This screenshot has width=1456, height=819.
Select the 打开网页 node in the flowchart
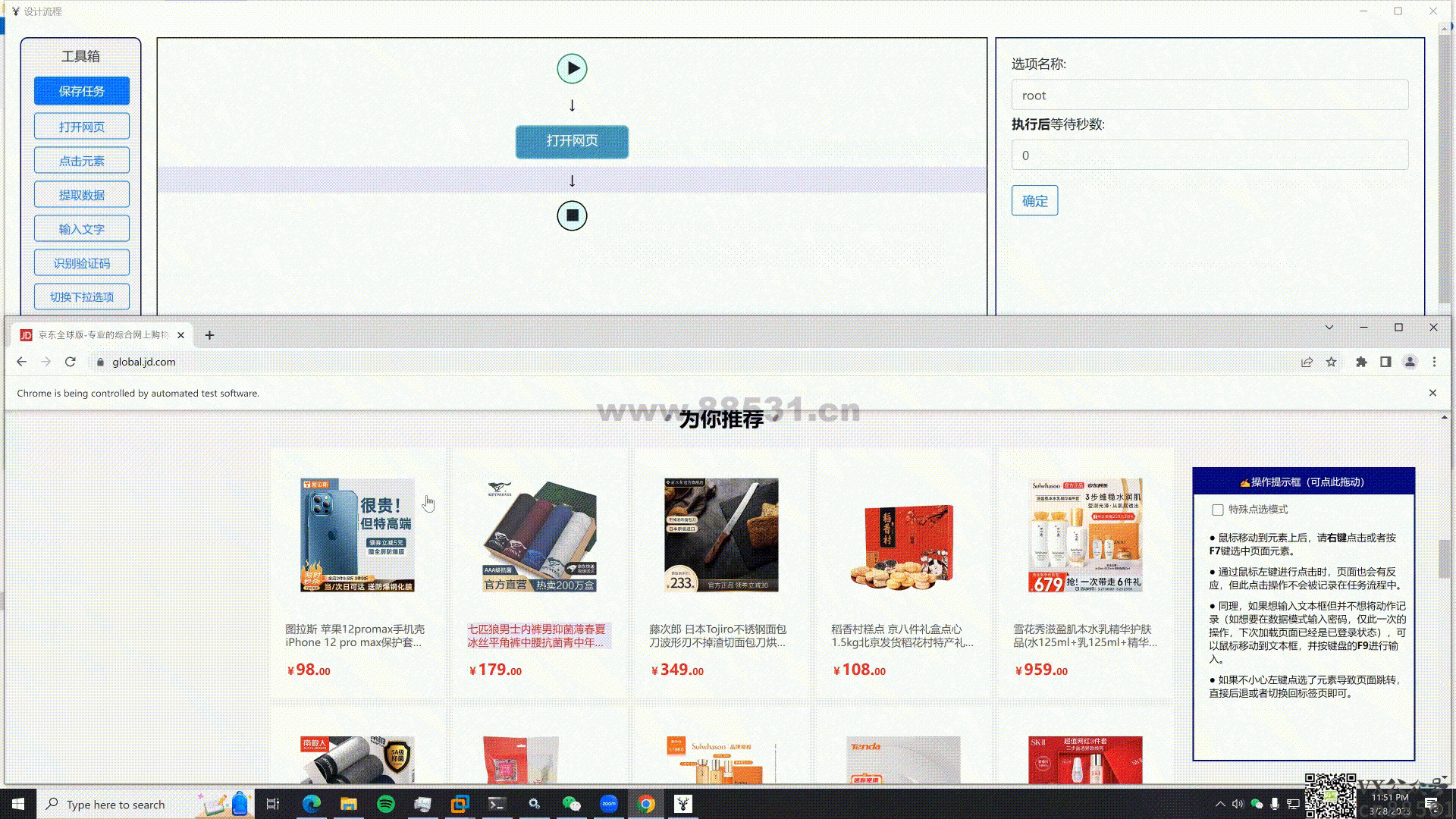(572, 141)
